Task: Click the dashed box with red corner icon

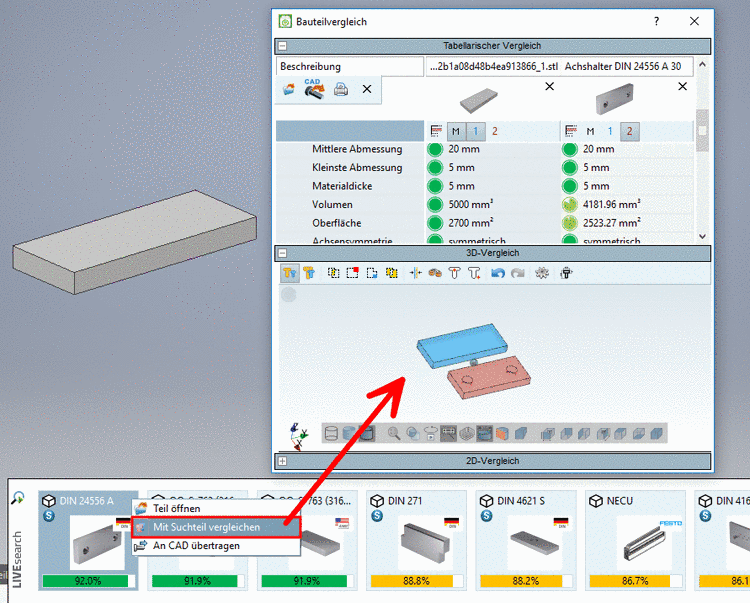Action: point(353,273)
